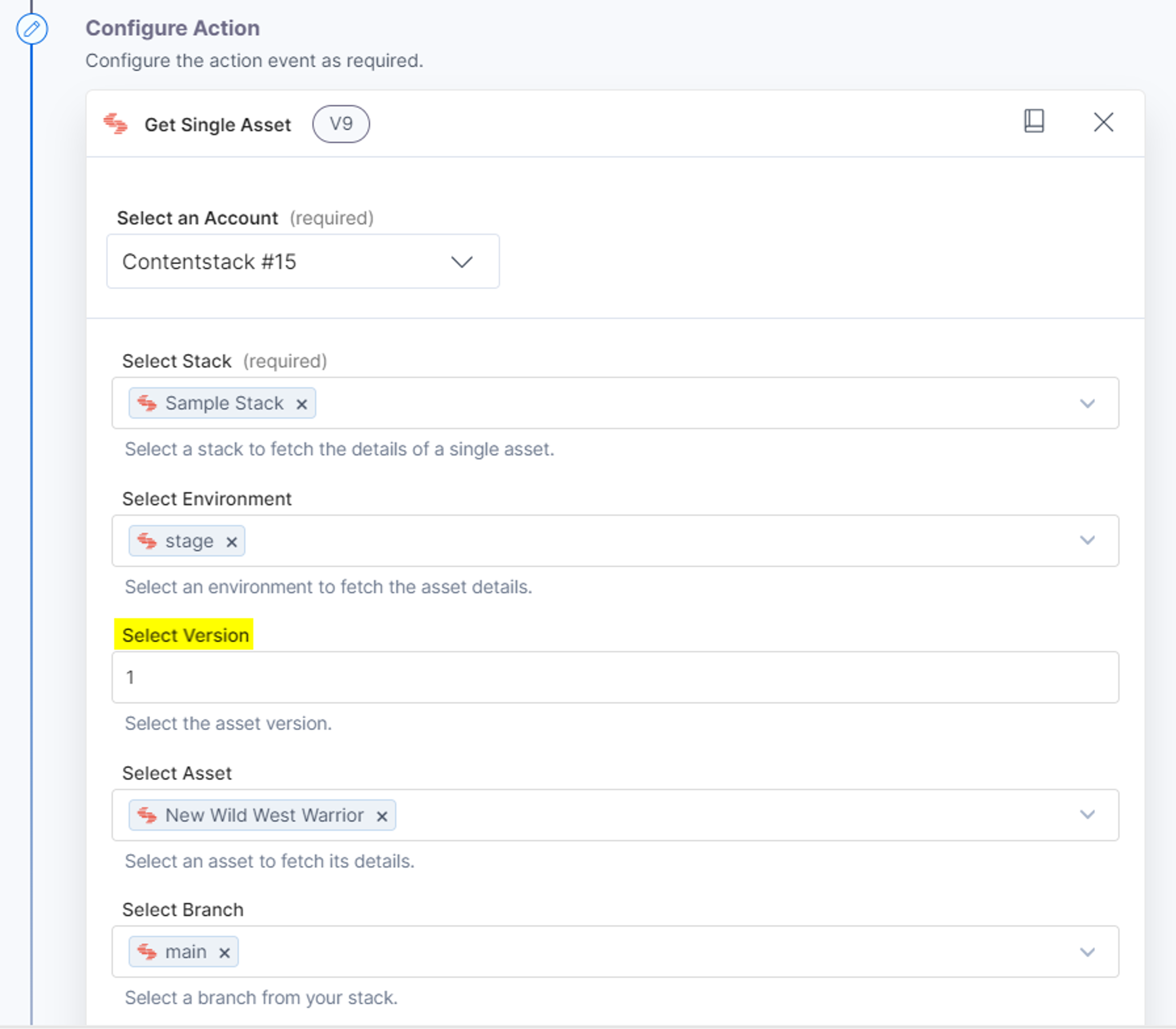Expand the Select Branch dropdown chevron
1176x1029 pixels.
pyautogui.click(x=1087, y=952)
